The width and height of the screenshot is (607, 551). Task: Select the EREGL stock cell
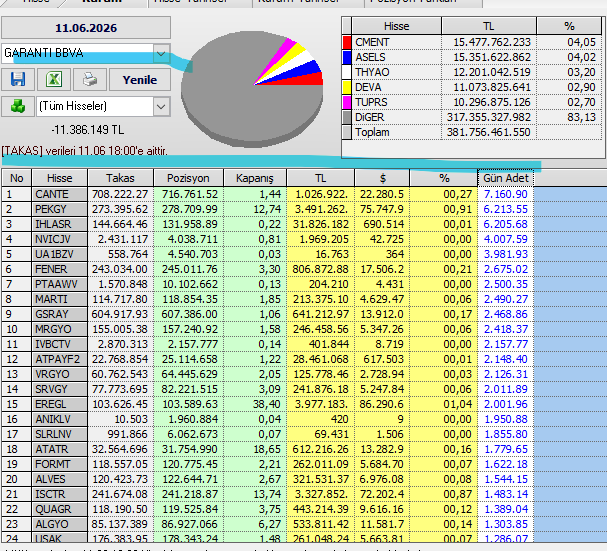point(60,404)
